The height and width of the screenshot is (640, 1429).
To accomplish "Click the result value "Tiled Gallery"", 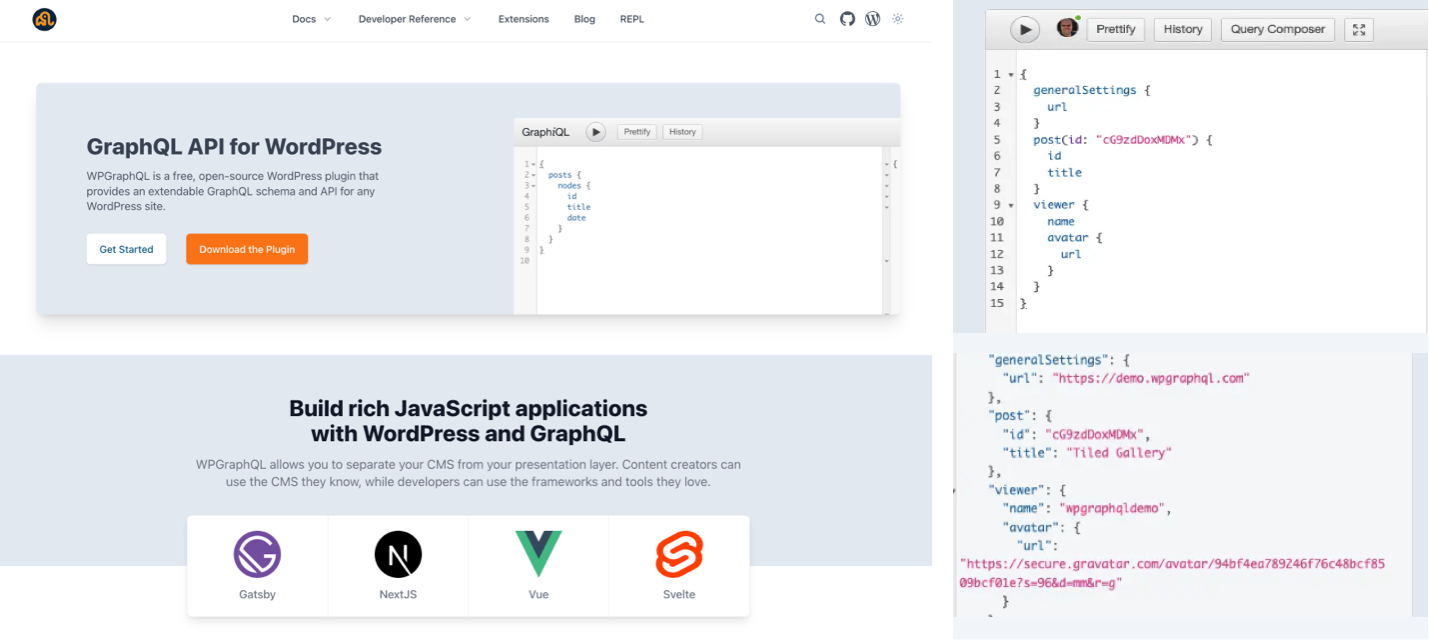I will [1117, 452].
